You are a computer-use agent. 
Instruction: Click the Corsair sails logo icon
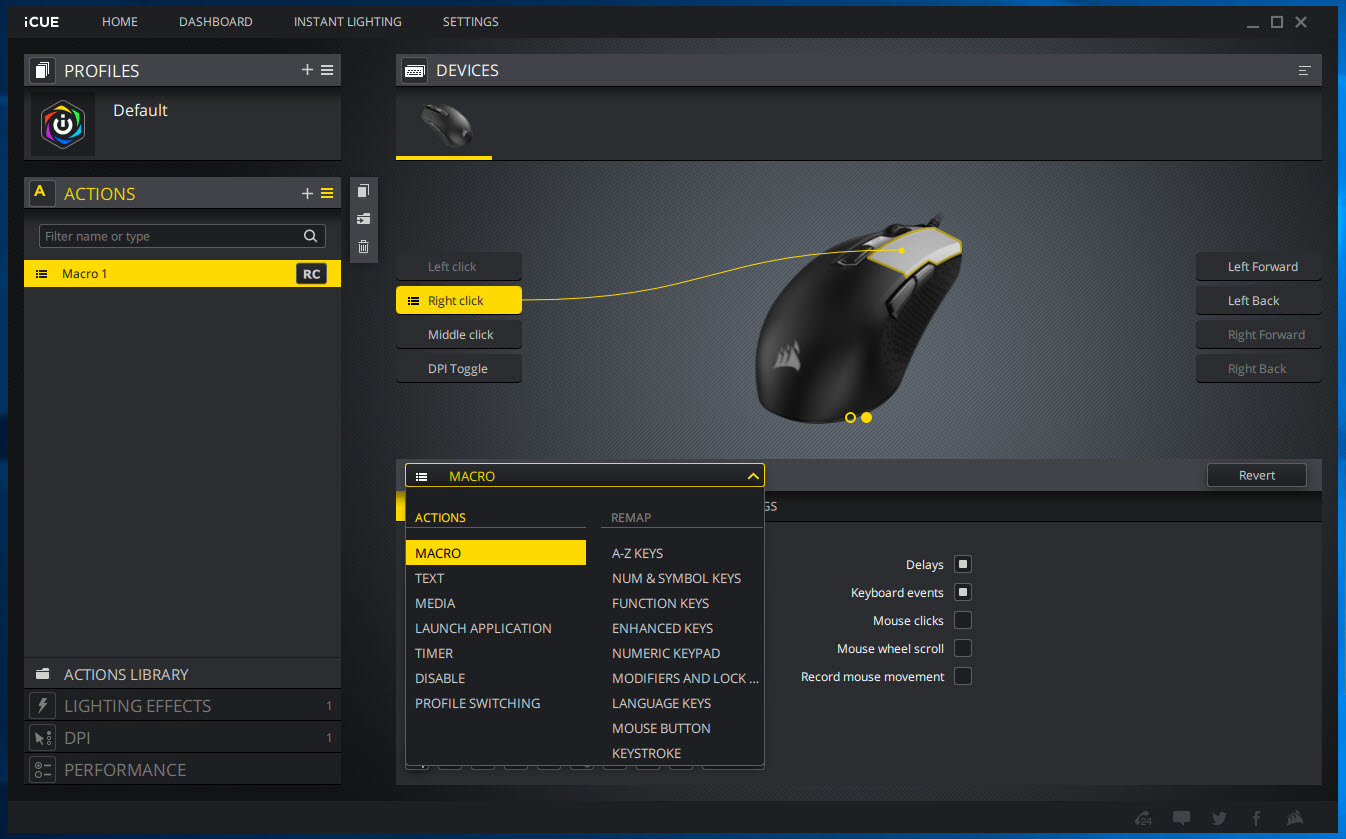[x=1294, y=818]
